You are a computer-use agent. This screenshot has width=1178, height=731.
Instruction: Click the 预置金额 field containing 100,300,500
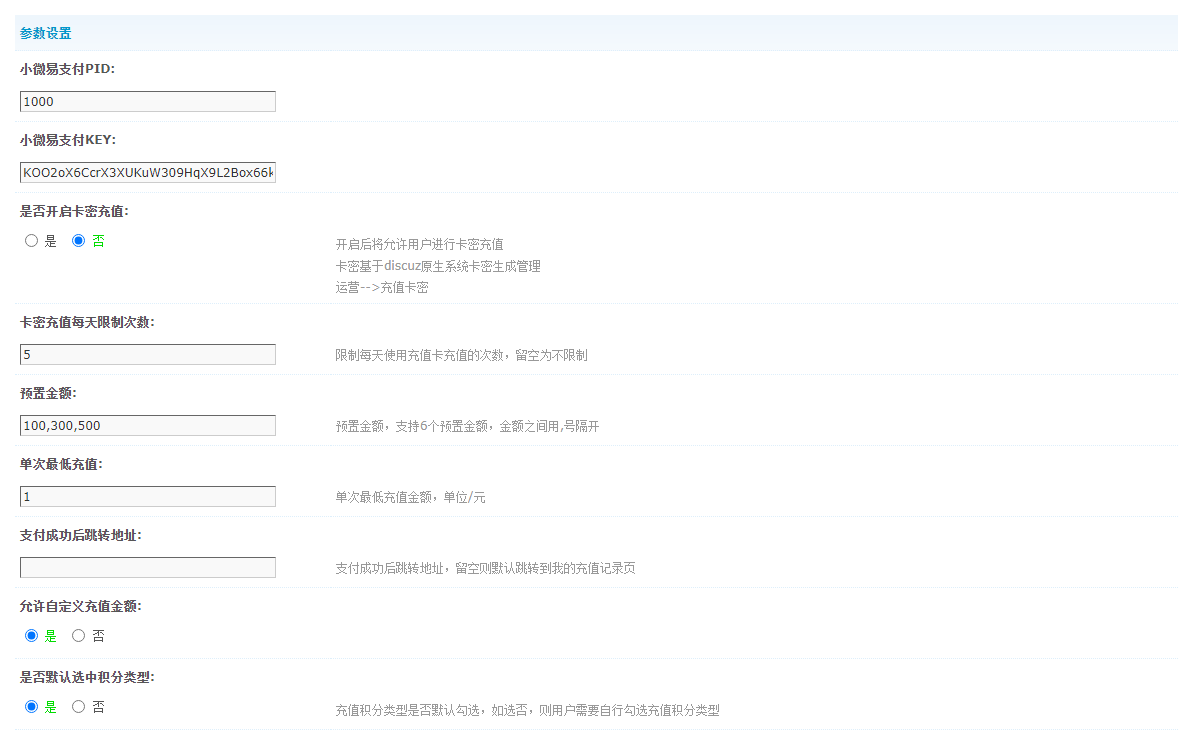pyautogui.click(x=147, y=426)
